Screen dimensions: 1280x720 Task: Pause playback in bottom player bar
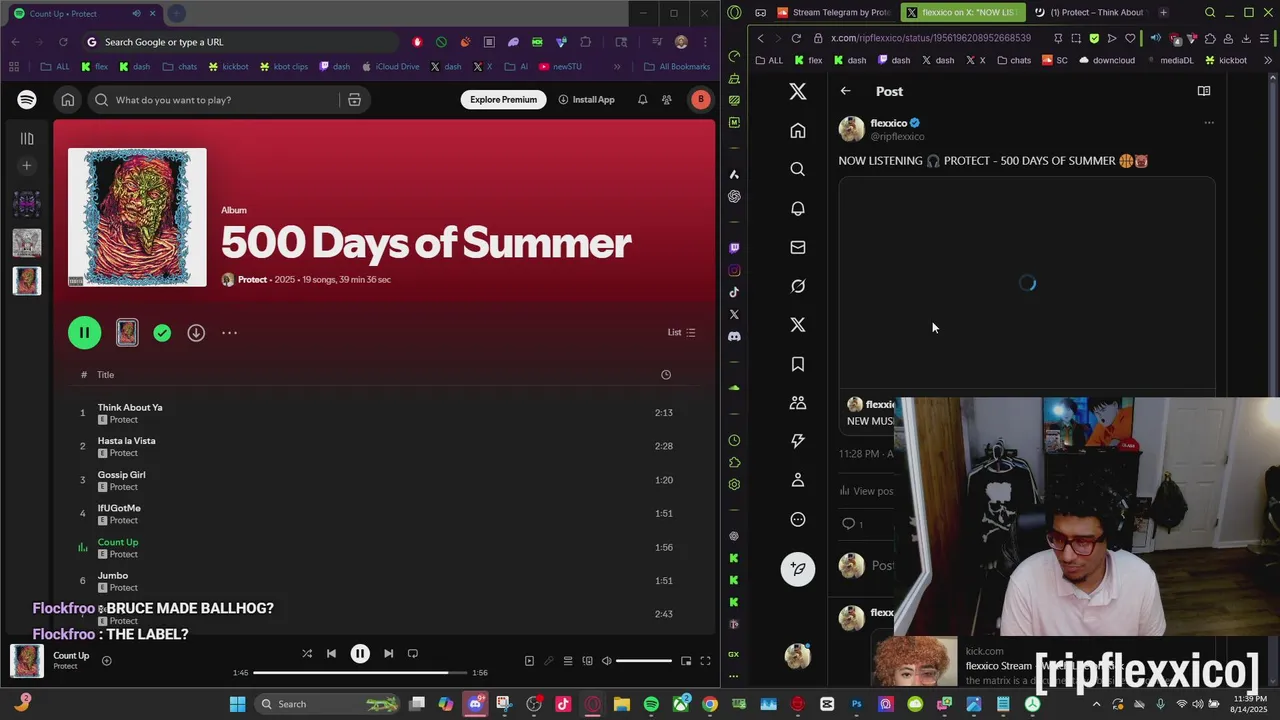point(360,654)
